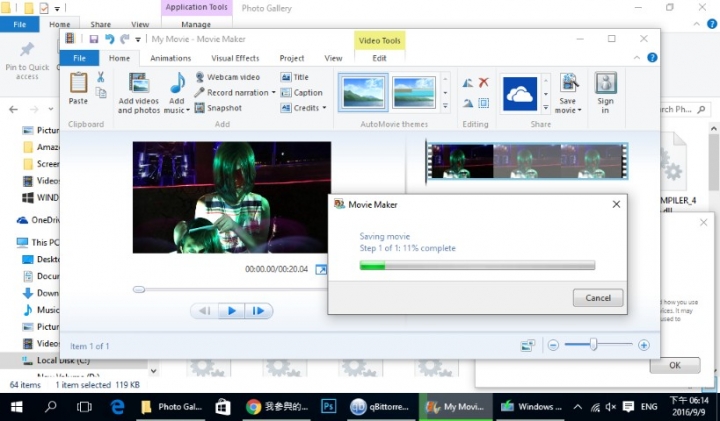This screenshot has width=720, height=421.
Task: Switch to the Visual Effects tab
Action: click(235, 58)
